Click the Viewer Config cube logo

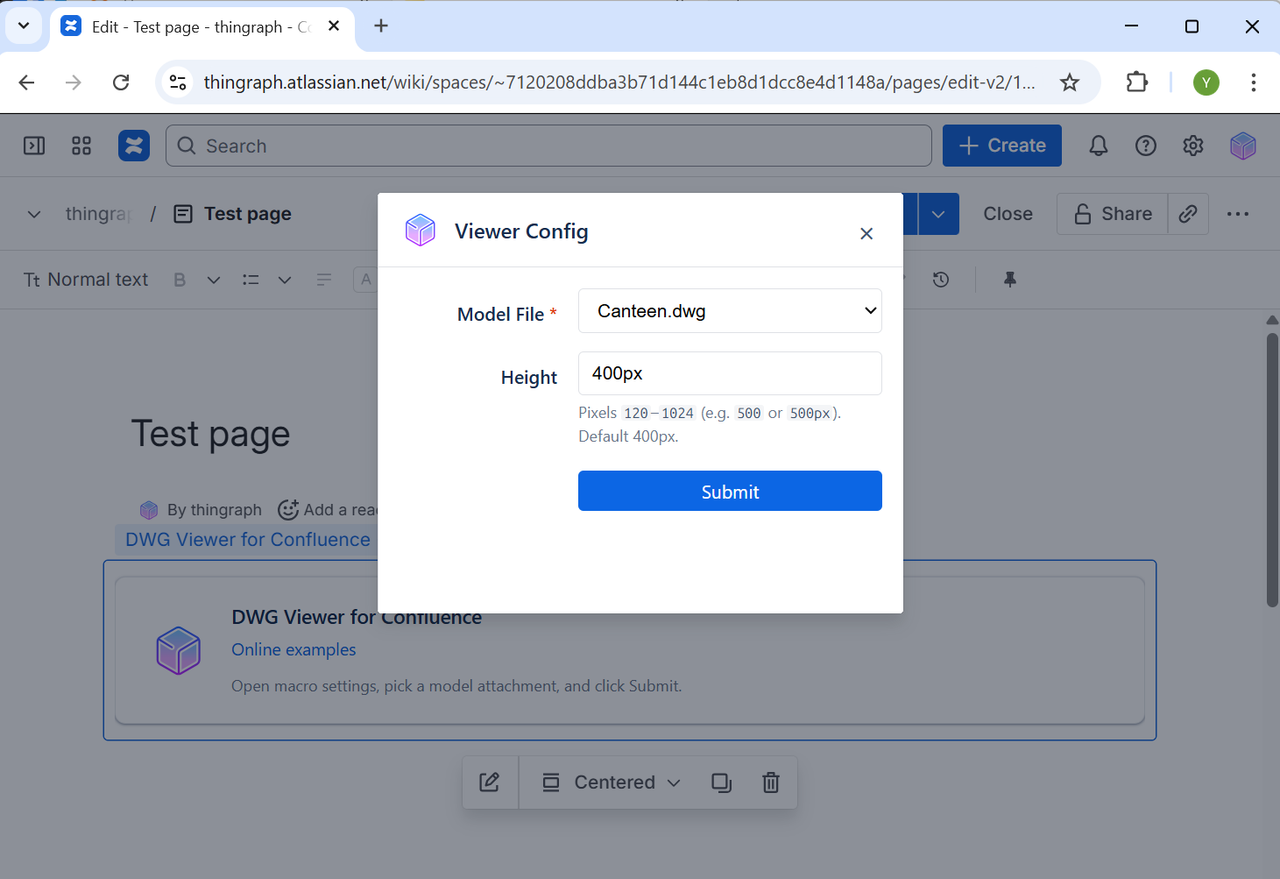[x=420, y=231]
